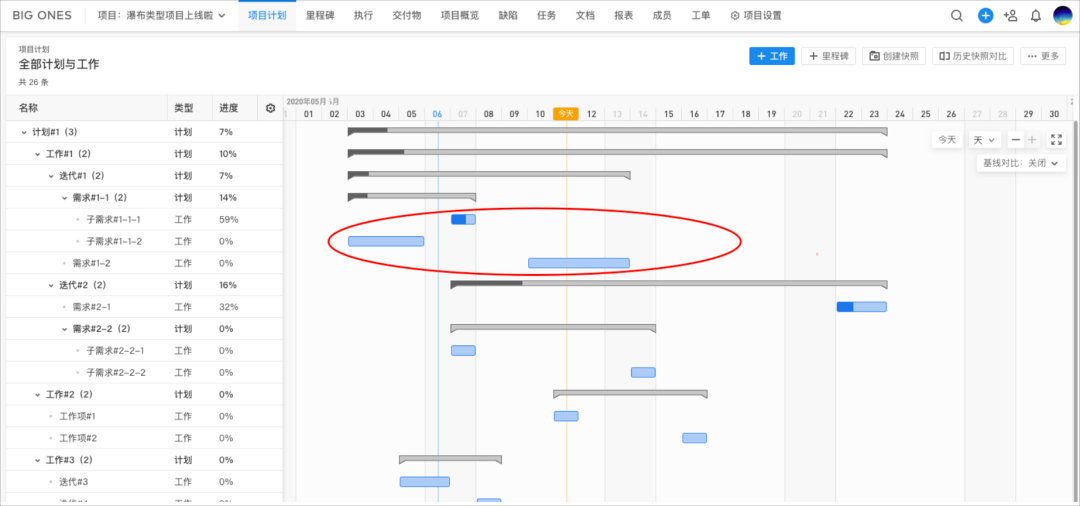This screenshot has height=506, width=1080.
Task: Click the blue + 工作 button
Action: click(x=771, y=56)
